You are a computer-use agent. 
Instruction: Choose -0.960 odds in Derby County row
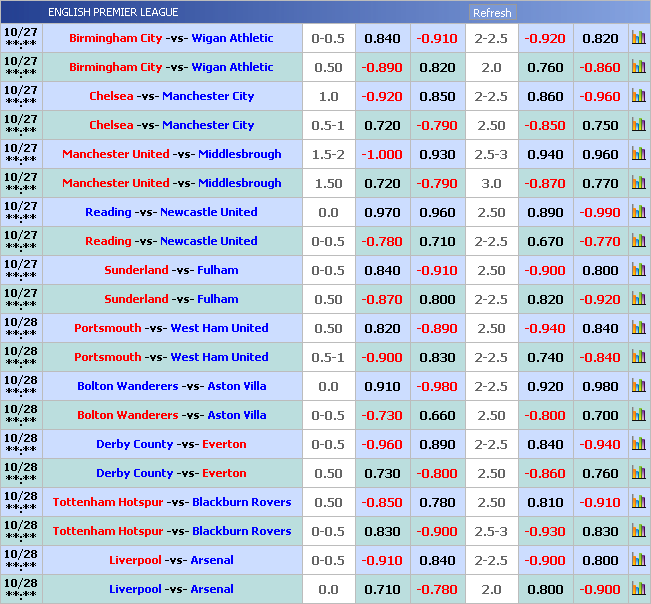(382, 445)
